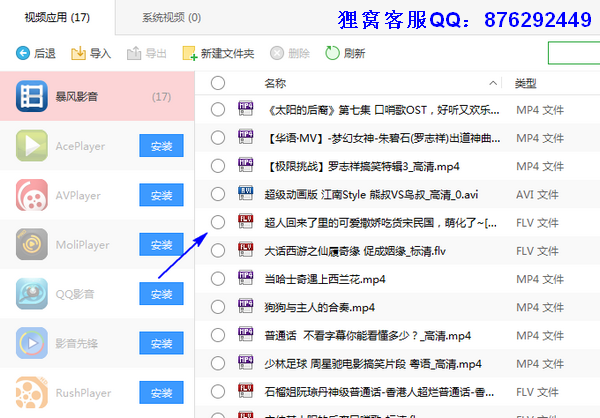Image resolution: width=600 pixels, height=418 pixels.
Task: Open the 视频应用 (17) tab
Action: 57,17
